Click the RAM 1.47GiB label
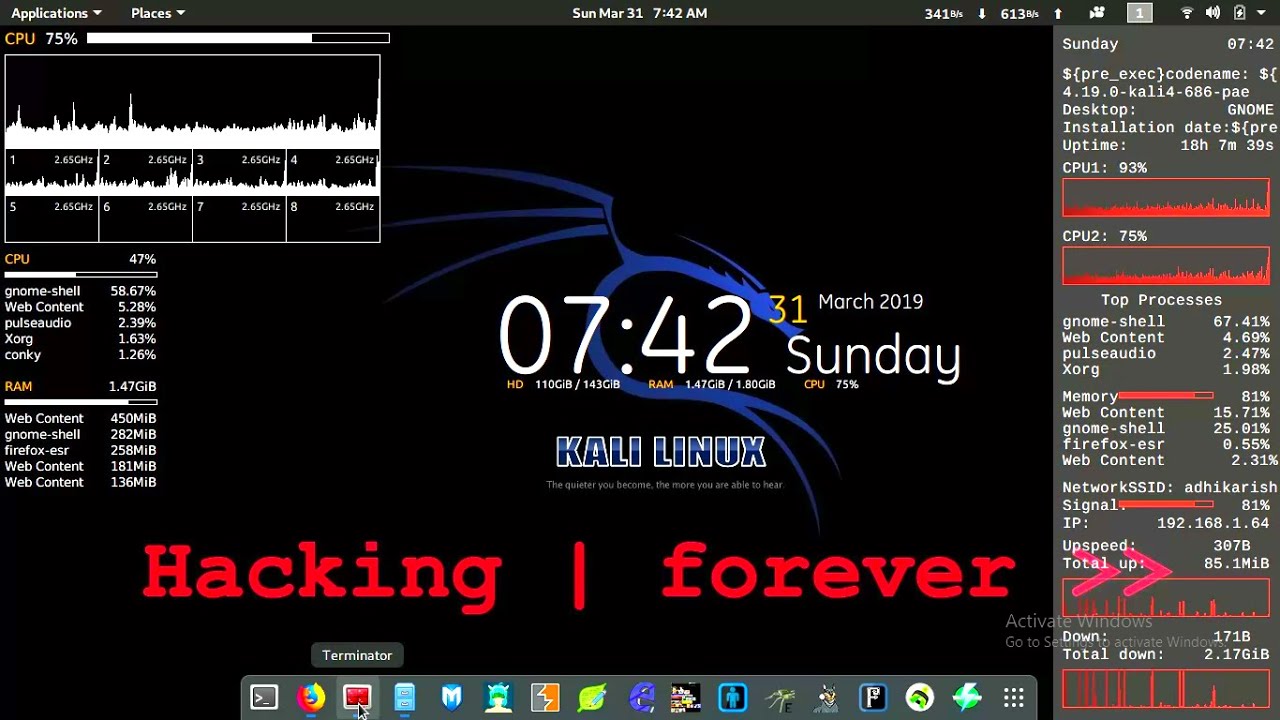The width and height of the screenshot is (1280, 720). 80,386
